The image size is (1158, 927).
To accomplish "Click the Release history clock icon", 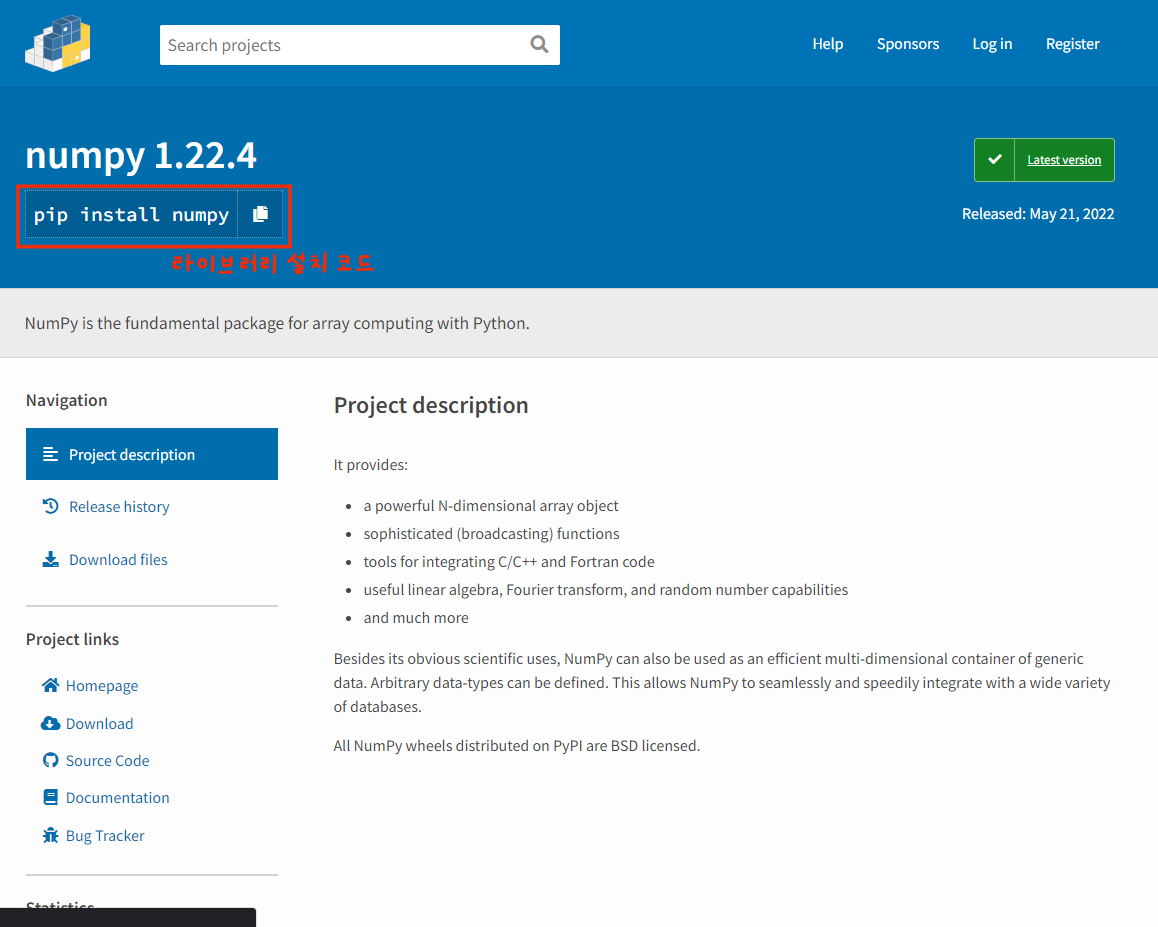I will tap(51, 506).
